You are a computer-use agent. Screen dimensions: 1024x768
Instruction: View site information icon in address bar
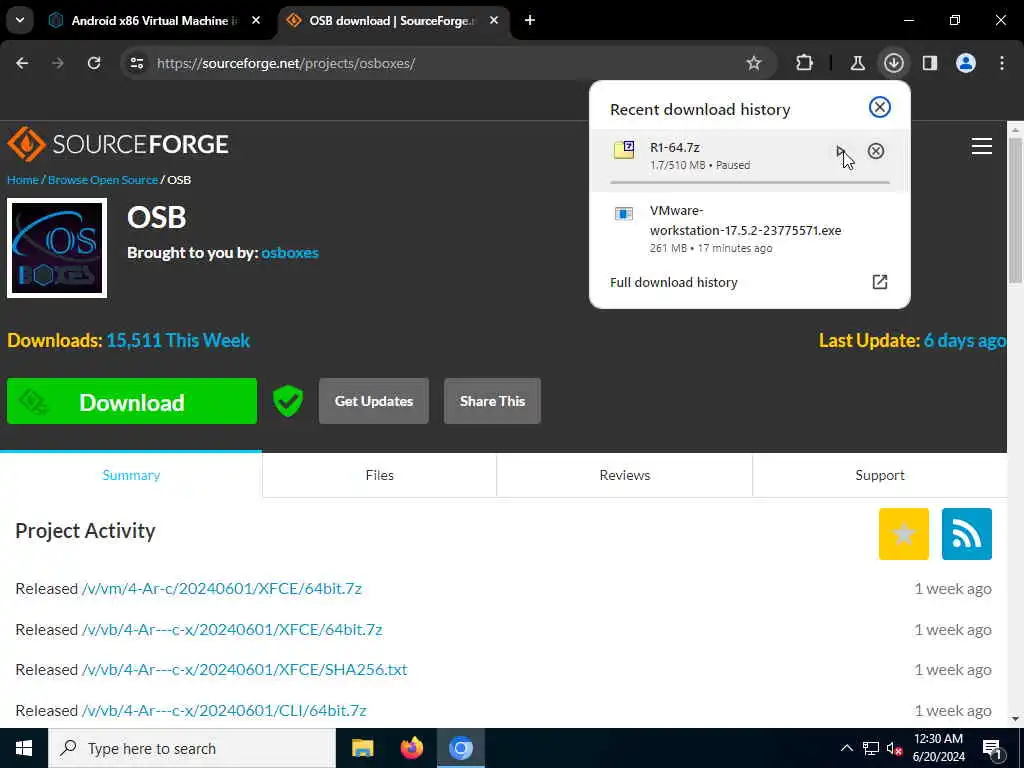click(x=136, y=63)
